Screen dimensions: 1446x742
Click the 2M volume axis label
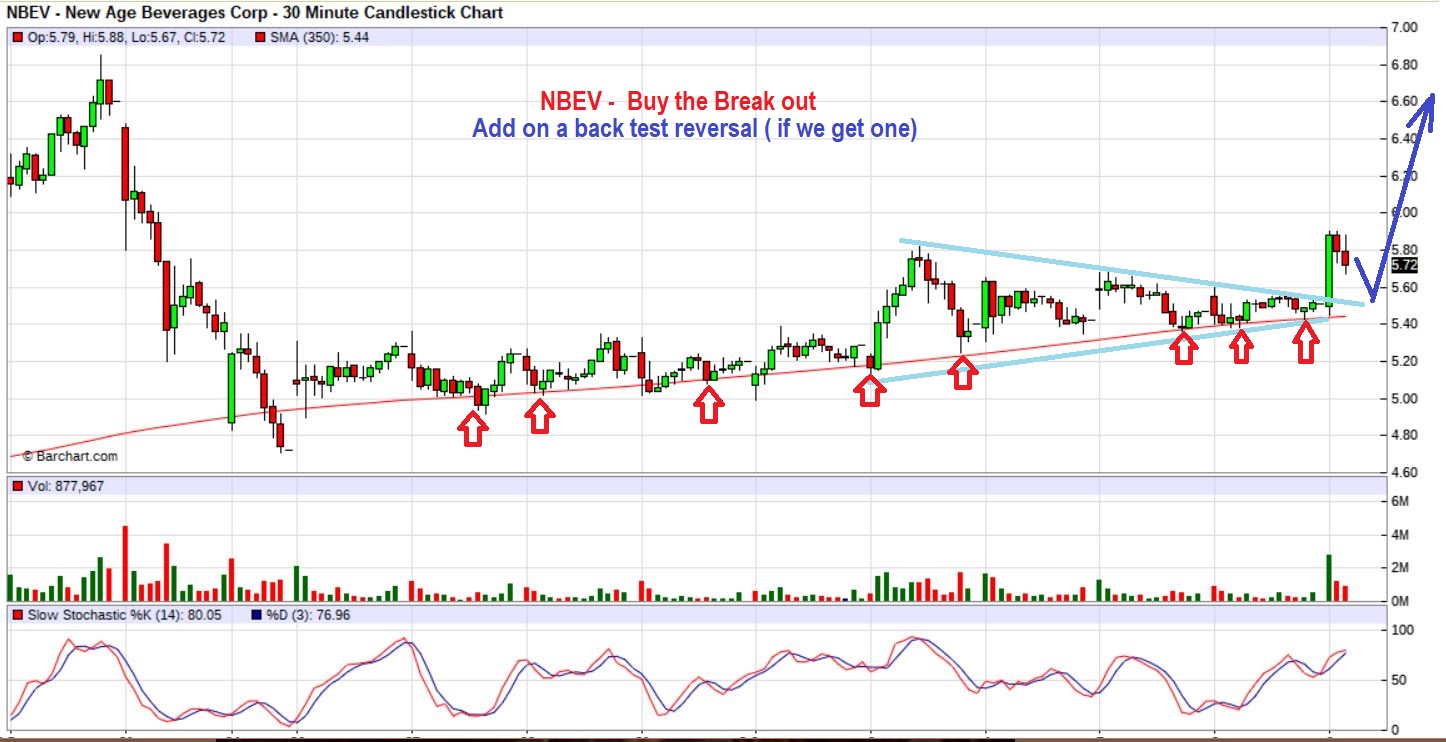click(1400, 568)
